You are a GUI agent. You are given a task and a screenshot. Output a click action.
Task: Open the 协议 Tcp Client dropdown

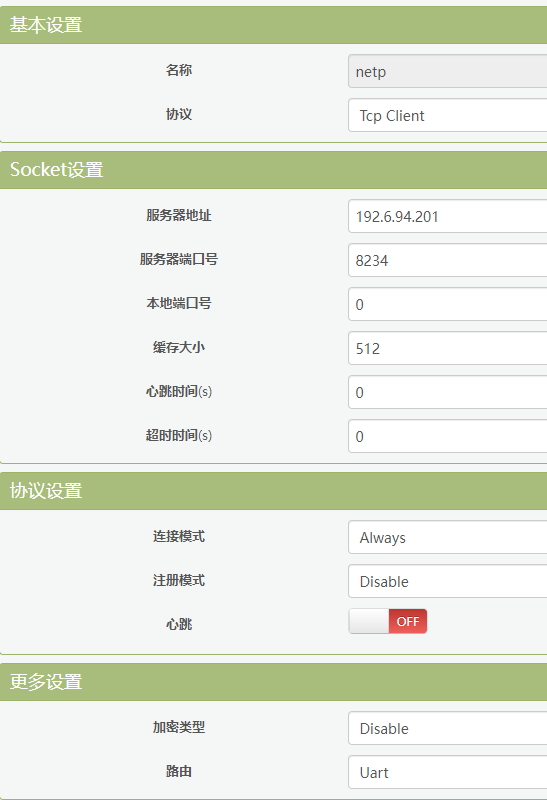click(447, 115)
